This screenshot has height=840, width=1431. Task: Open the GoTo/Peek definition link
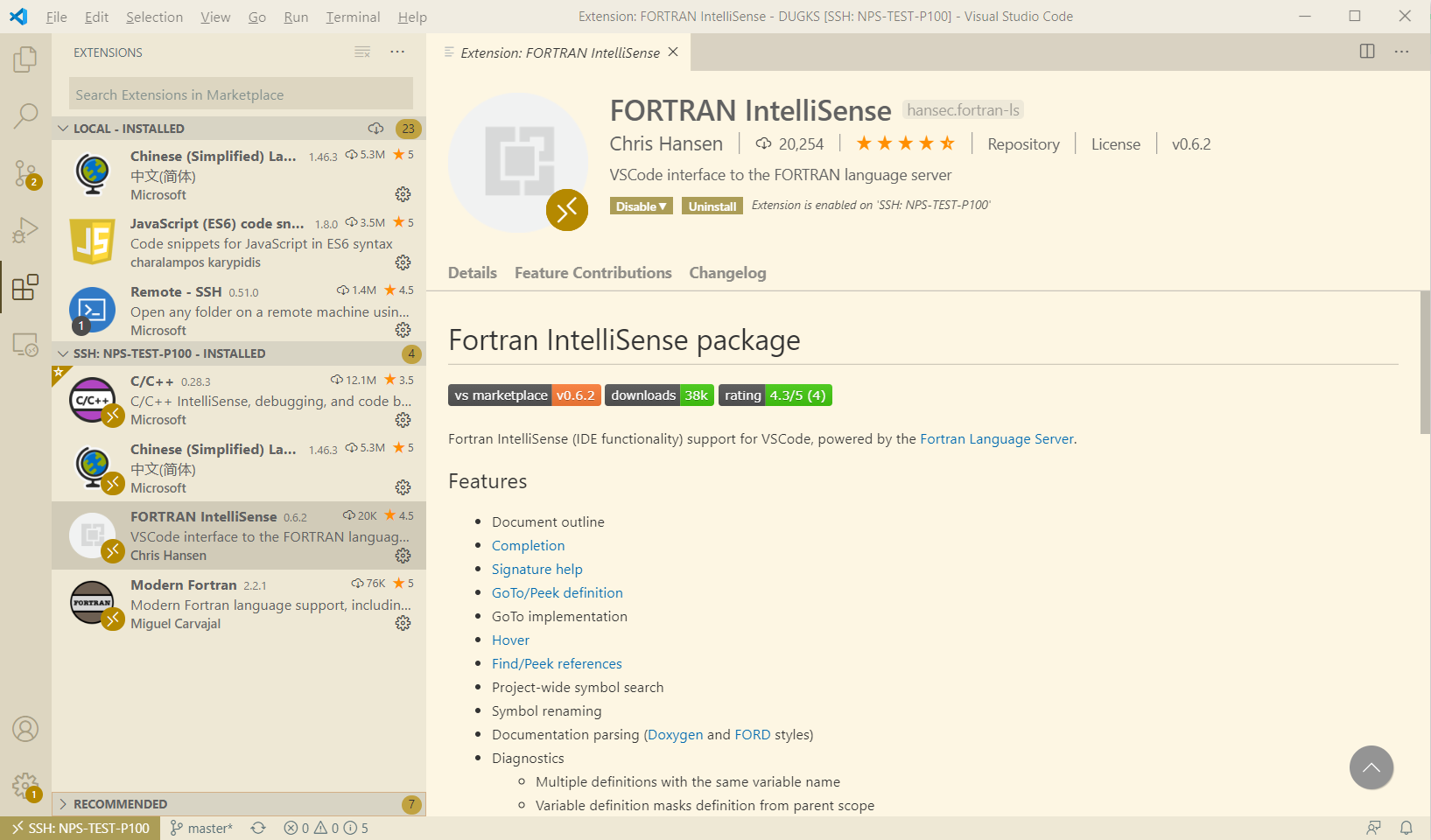[x=558, y=593]
